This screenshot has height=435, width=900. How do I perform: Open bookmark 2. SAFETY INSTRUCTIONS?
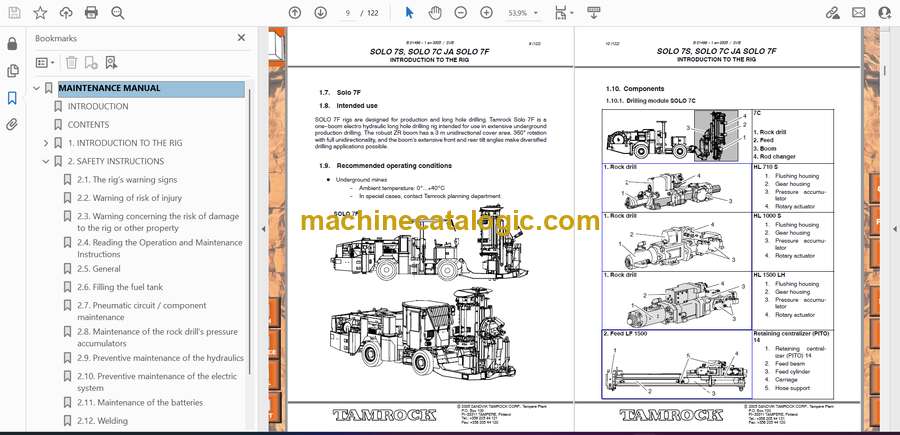pos(116,161)
